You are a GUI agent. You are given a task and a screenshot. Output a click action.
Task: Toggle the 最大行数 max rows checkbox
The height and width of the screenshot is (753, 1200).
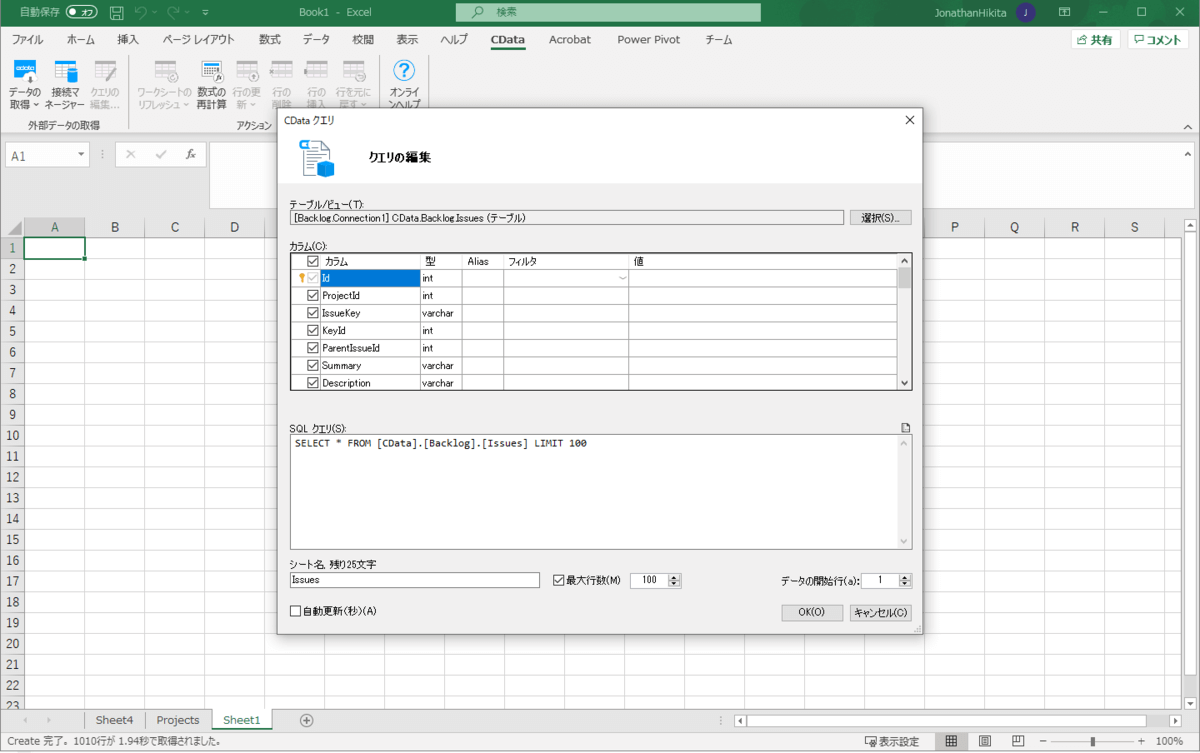pyautogui.click(x=559, y=580)
